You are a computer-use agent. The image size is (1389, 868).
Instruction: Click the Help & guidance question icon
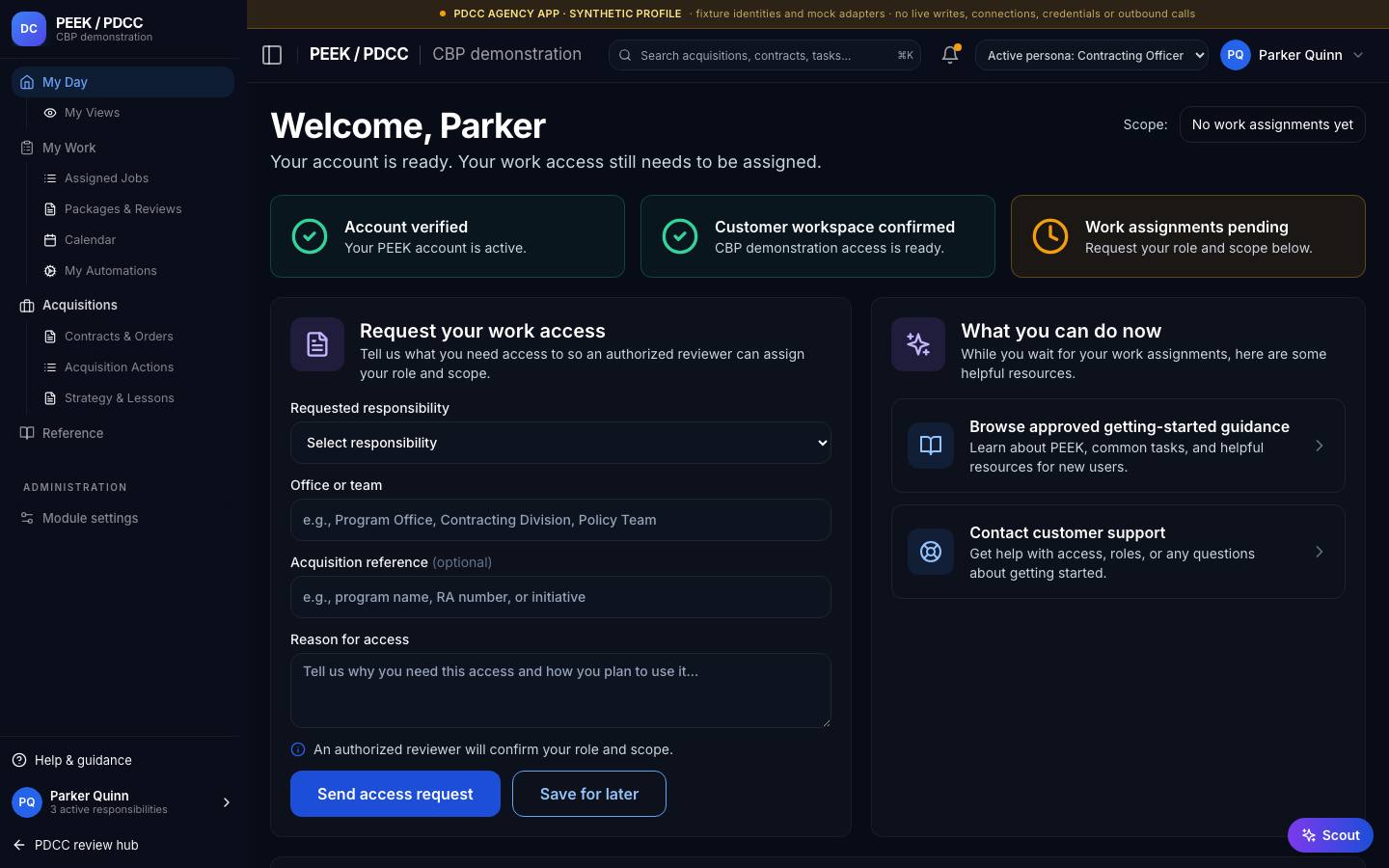click(x=19, y=760)
